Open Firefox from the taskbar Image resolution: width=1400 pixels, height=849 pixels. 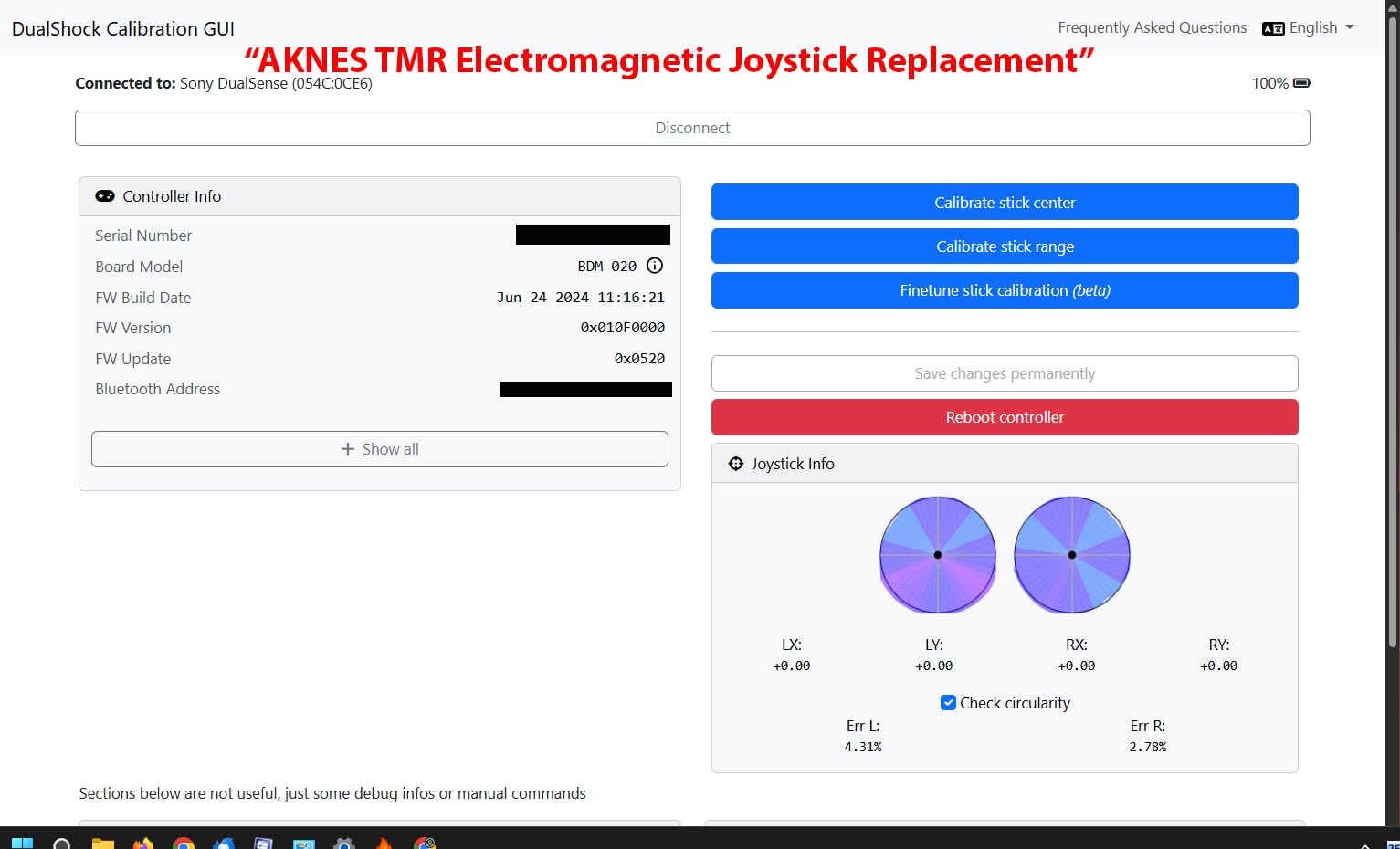(x=142, y=843)
